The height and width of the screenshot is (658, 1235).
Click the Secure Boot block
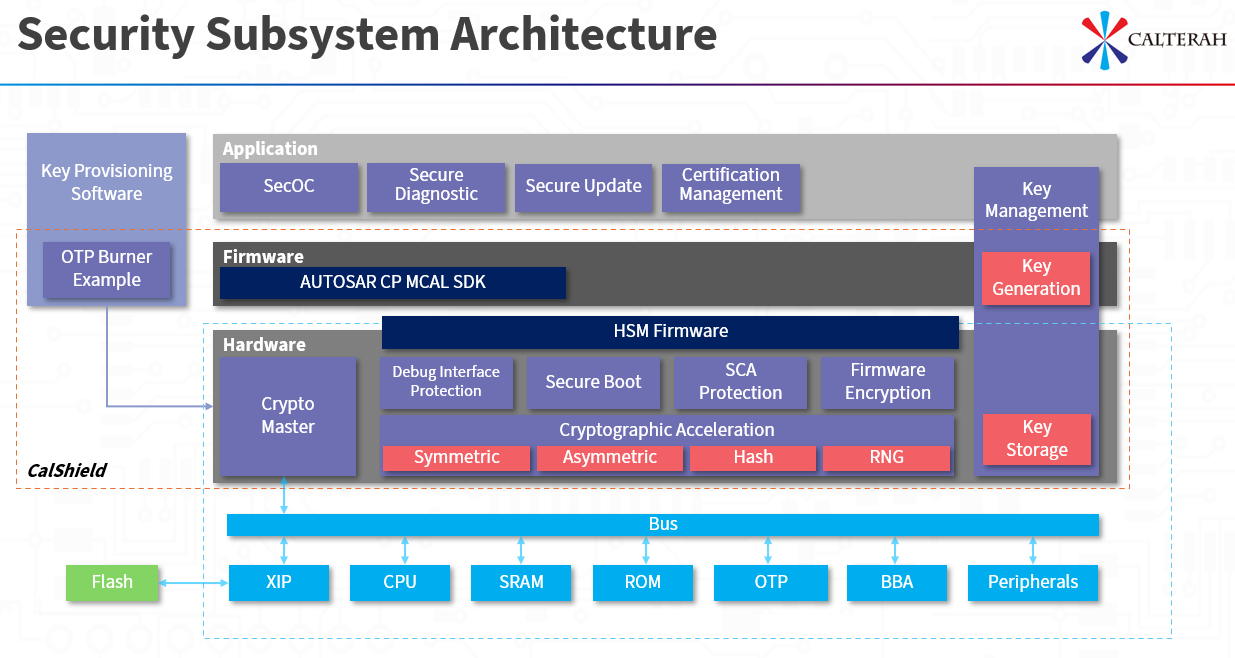[593, 383]
